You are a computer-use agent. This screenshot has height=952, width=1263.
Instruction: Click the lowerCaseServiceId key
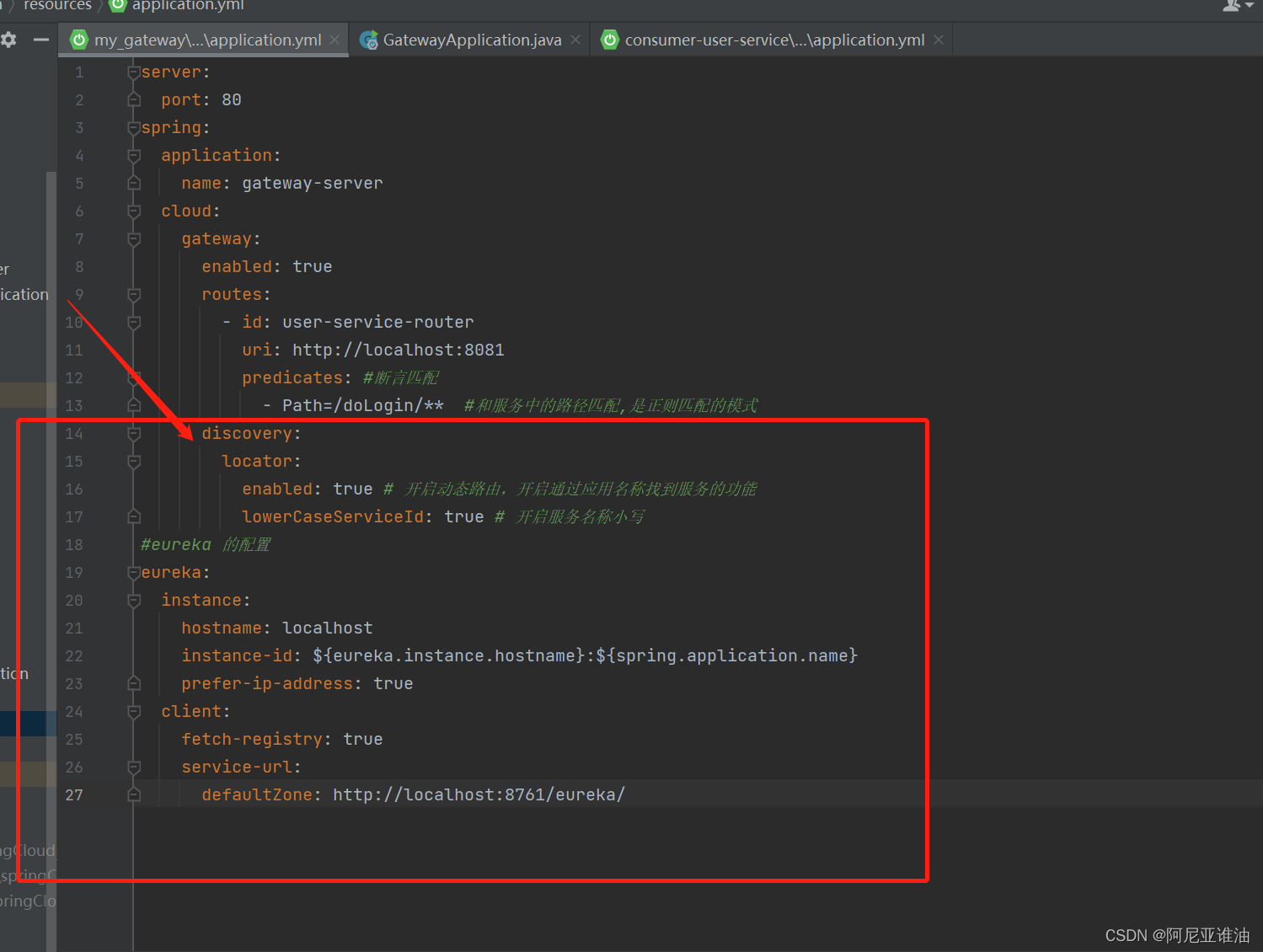point(333,517)
